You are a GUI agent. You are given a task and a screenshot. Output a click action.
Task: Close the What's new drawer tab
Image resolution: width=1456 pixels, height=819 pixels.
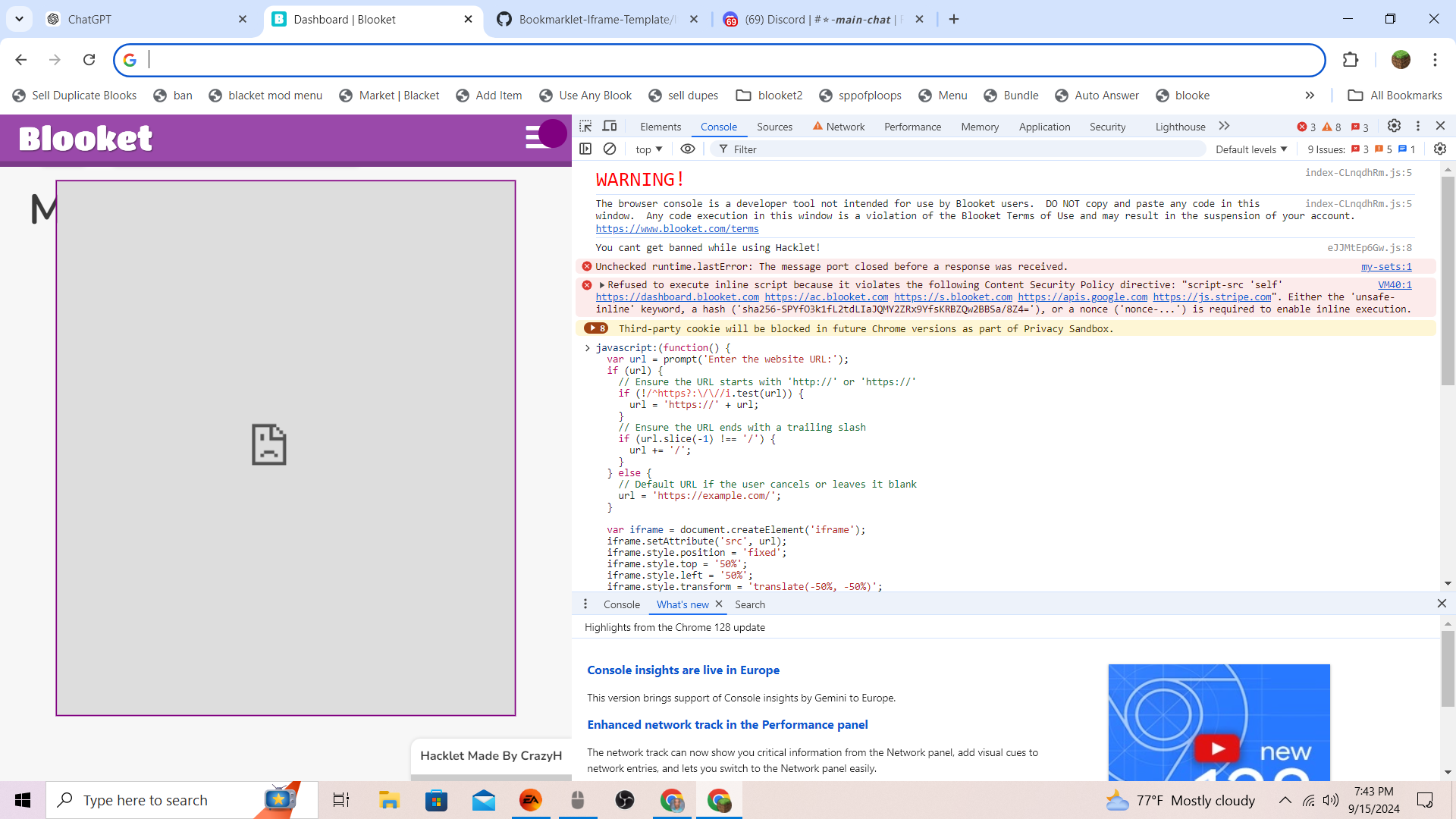pos(719,604)
